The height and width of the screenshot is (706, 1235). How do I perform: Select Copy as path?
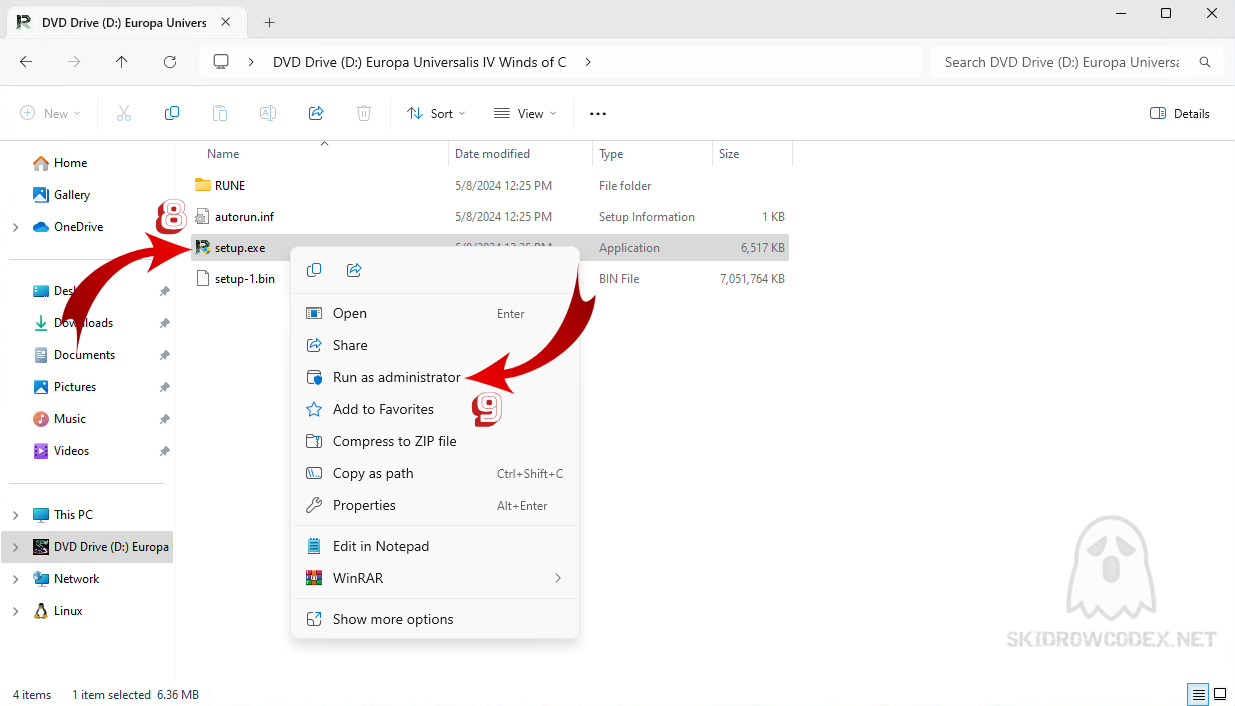pos(435,473)
